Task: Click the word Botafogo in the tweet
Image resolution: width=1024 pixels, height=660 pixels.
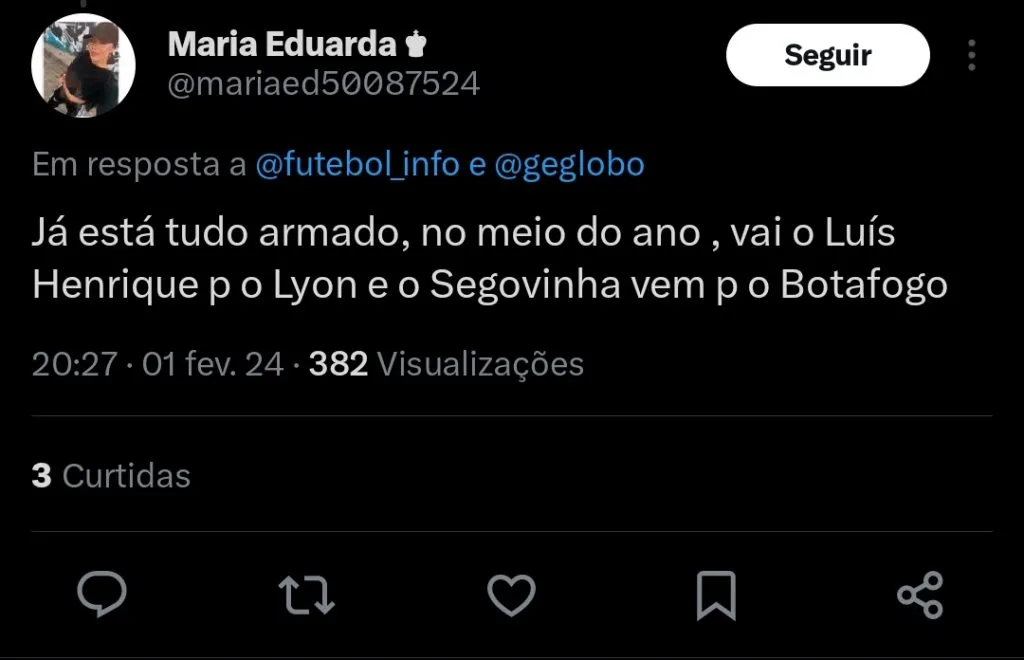Action: tap(863, 285)
